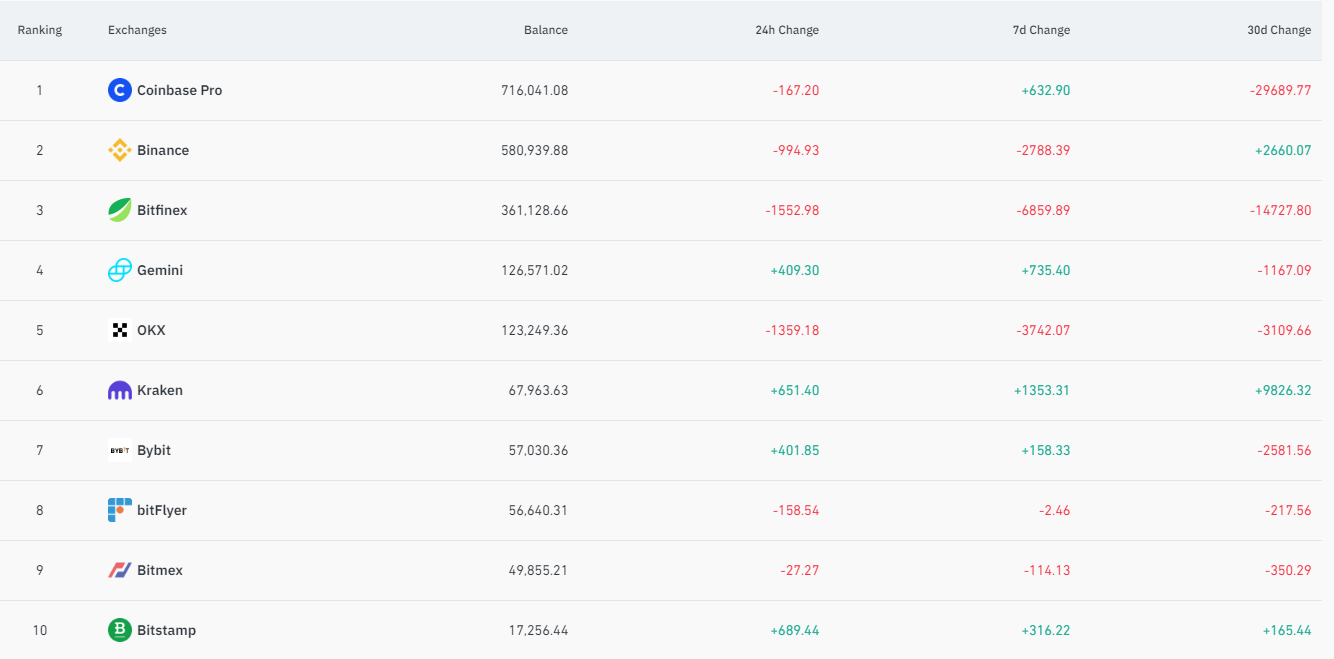Screen dimensions: 1334x659
Task: Open the Bitmex exchange name
Action: pyautogui.click(x=160, y=570)
